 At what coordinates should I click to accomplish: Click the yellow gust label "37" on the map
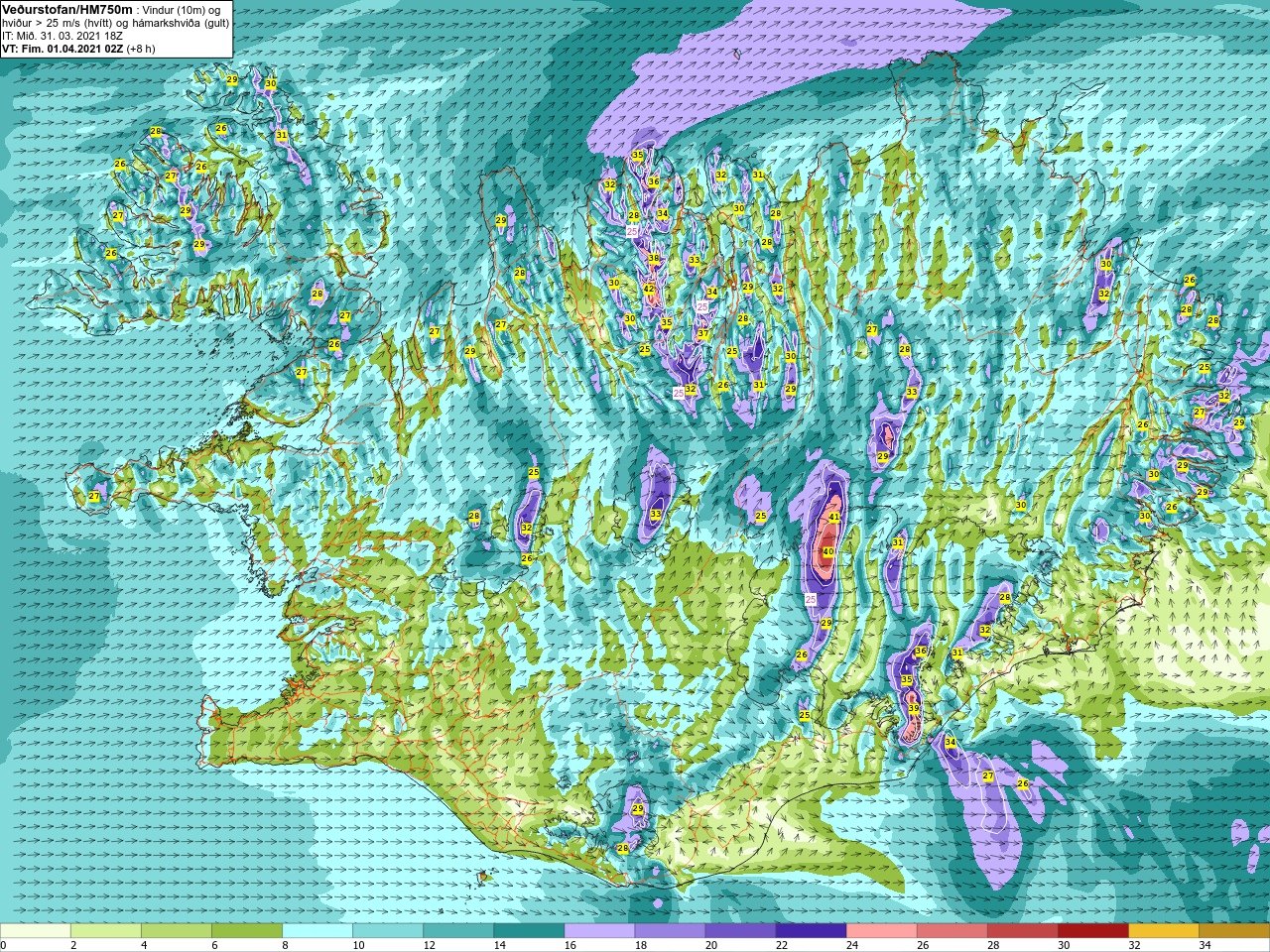coord(702,333)
